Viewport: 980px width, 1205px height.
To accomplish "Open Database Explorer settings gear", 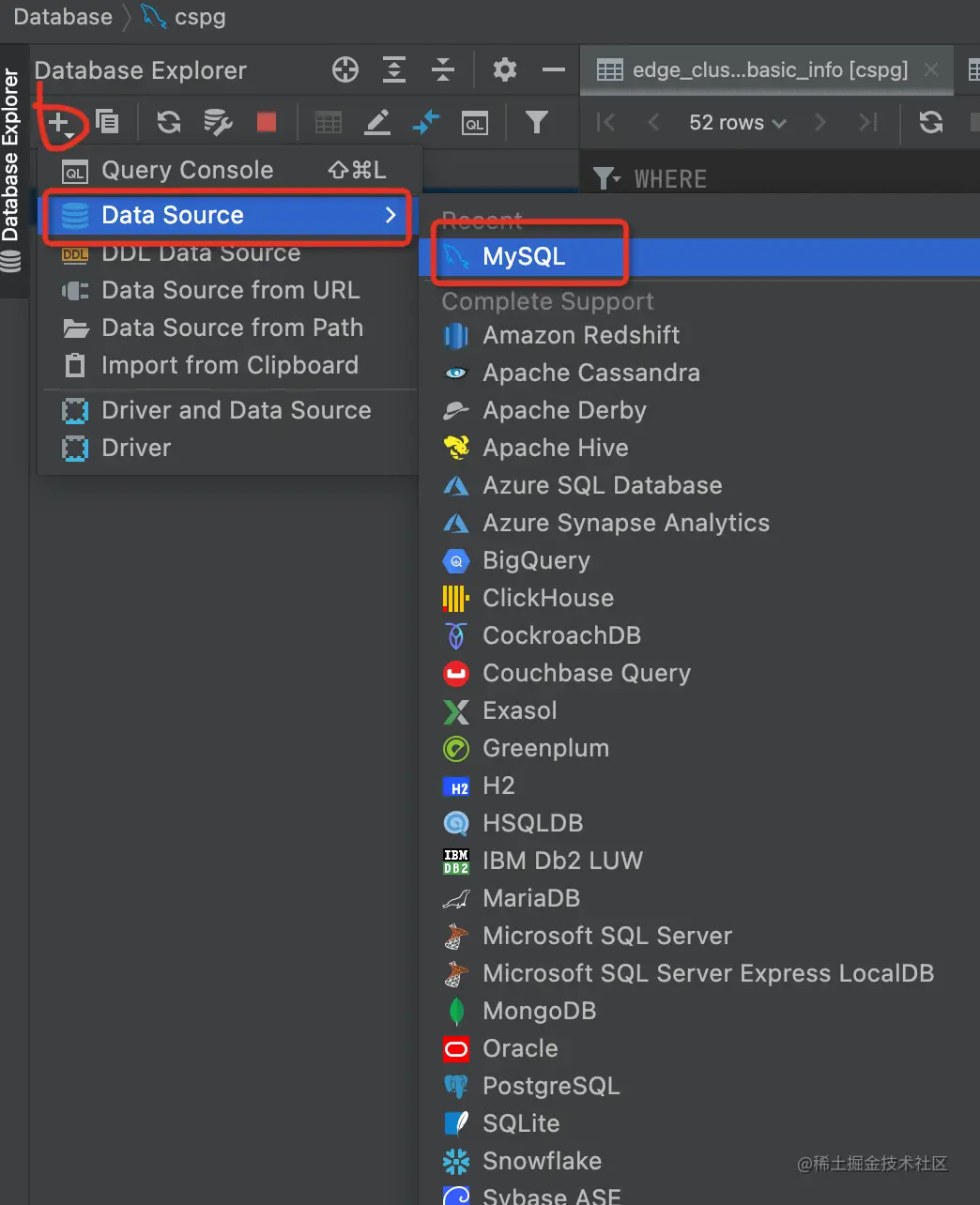I will [x=505, y=69].
